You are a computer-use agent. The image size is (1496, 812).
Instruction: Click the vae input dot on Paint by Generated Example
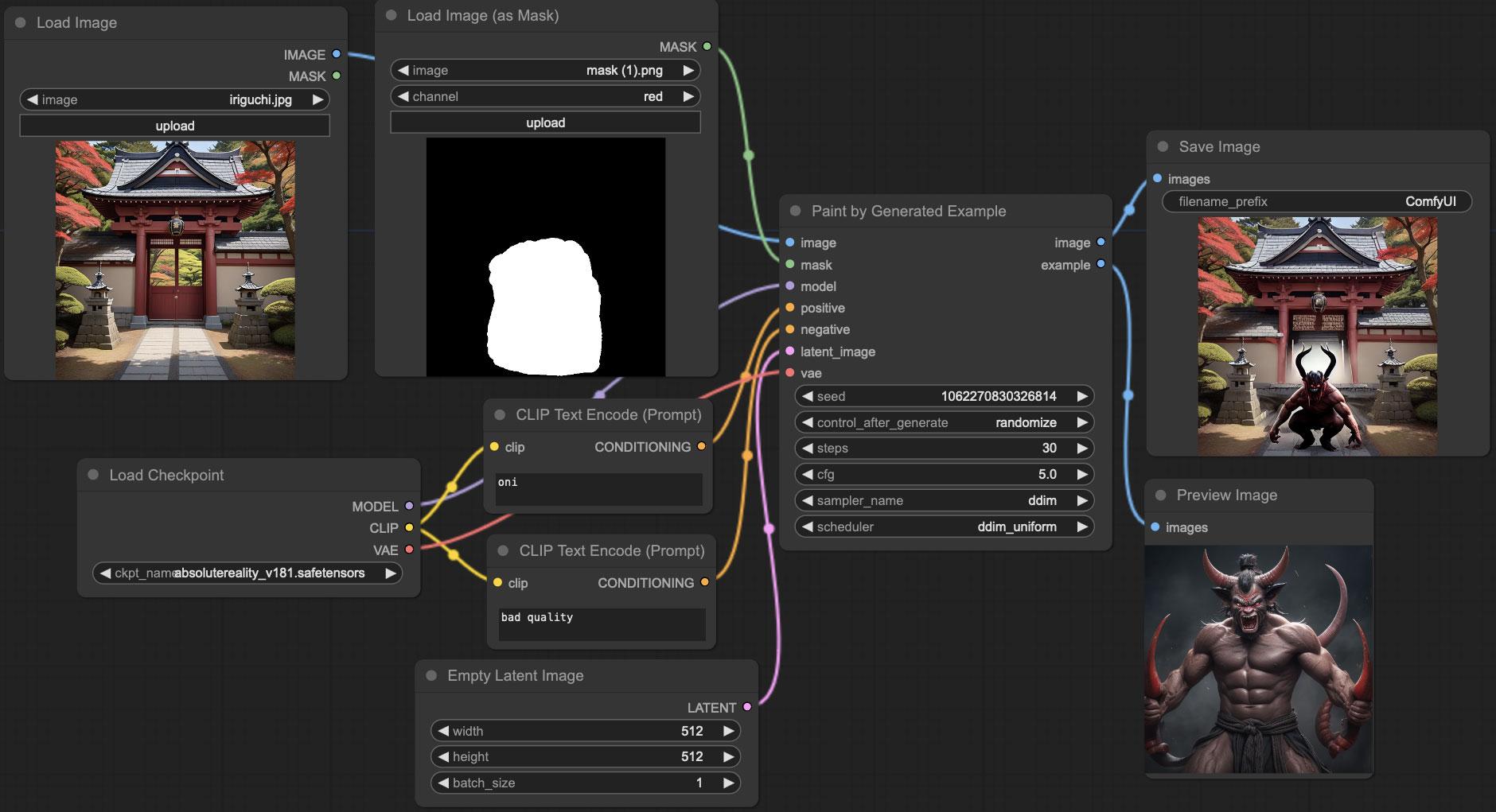pyautogui.click(x=789, y=373)
